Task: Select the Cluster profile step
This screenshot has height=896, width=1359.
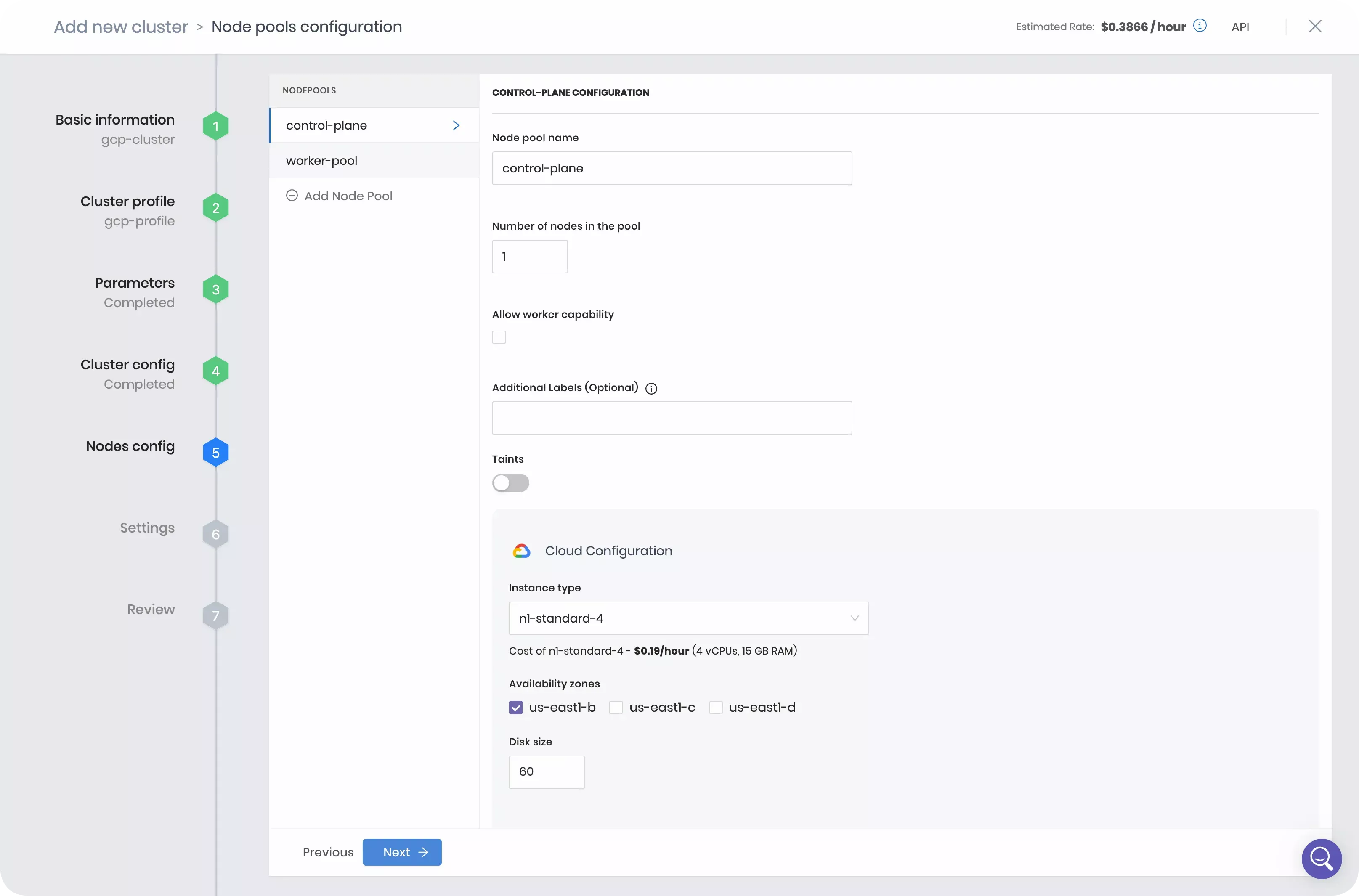Action: [127, 208]
